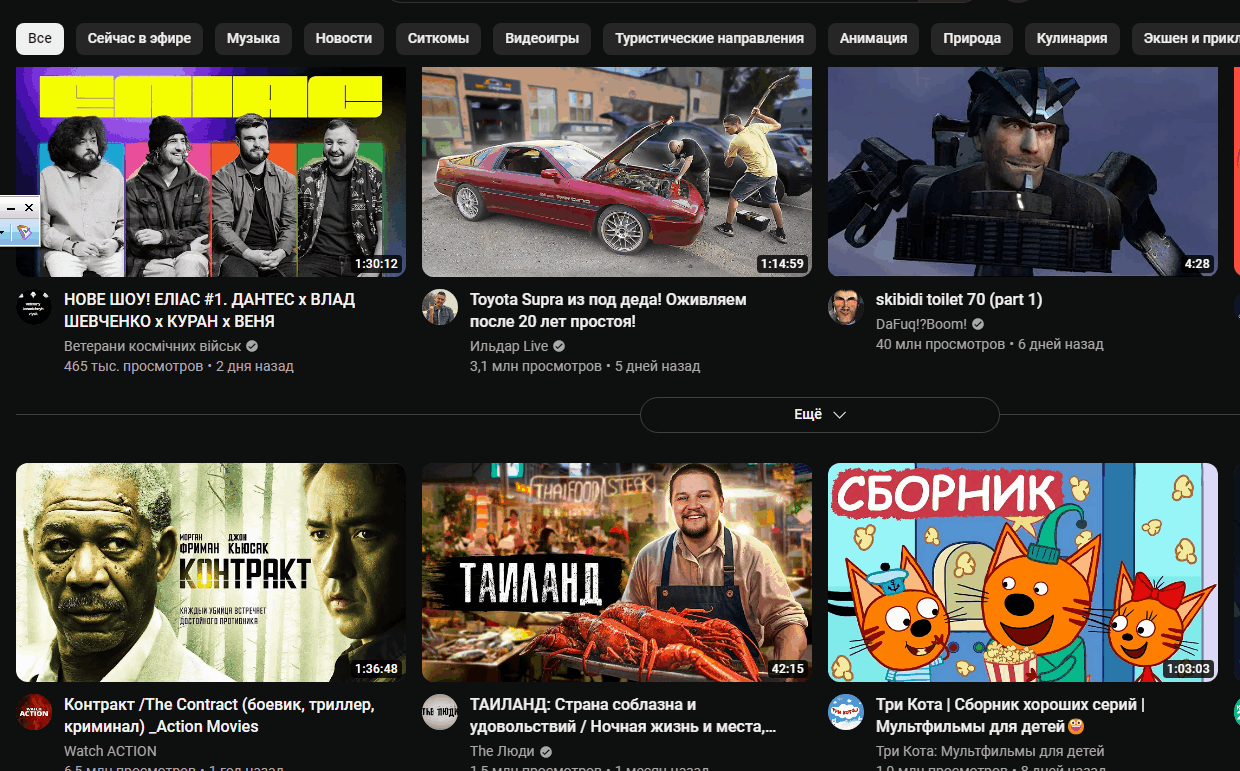Open title Контракт /The Contract
1240x771 pixels.
pos(219,715)
